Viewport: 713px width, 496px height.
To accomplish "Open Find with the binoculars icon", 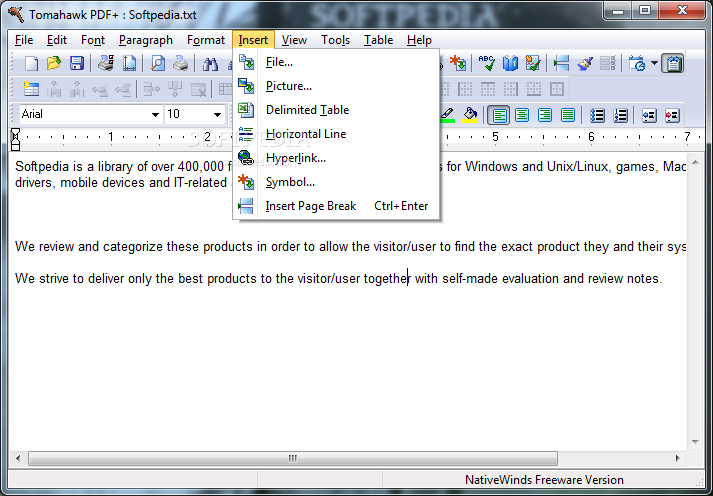I will (x=210, y=63).
